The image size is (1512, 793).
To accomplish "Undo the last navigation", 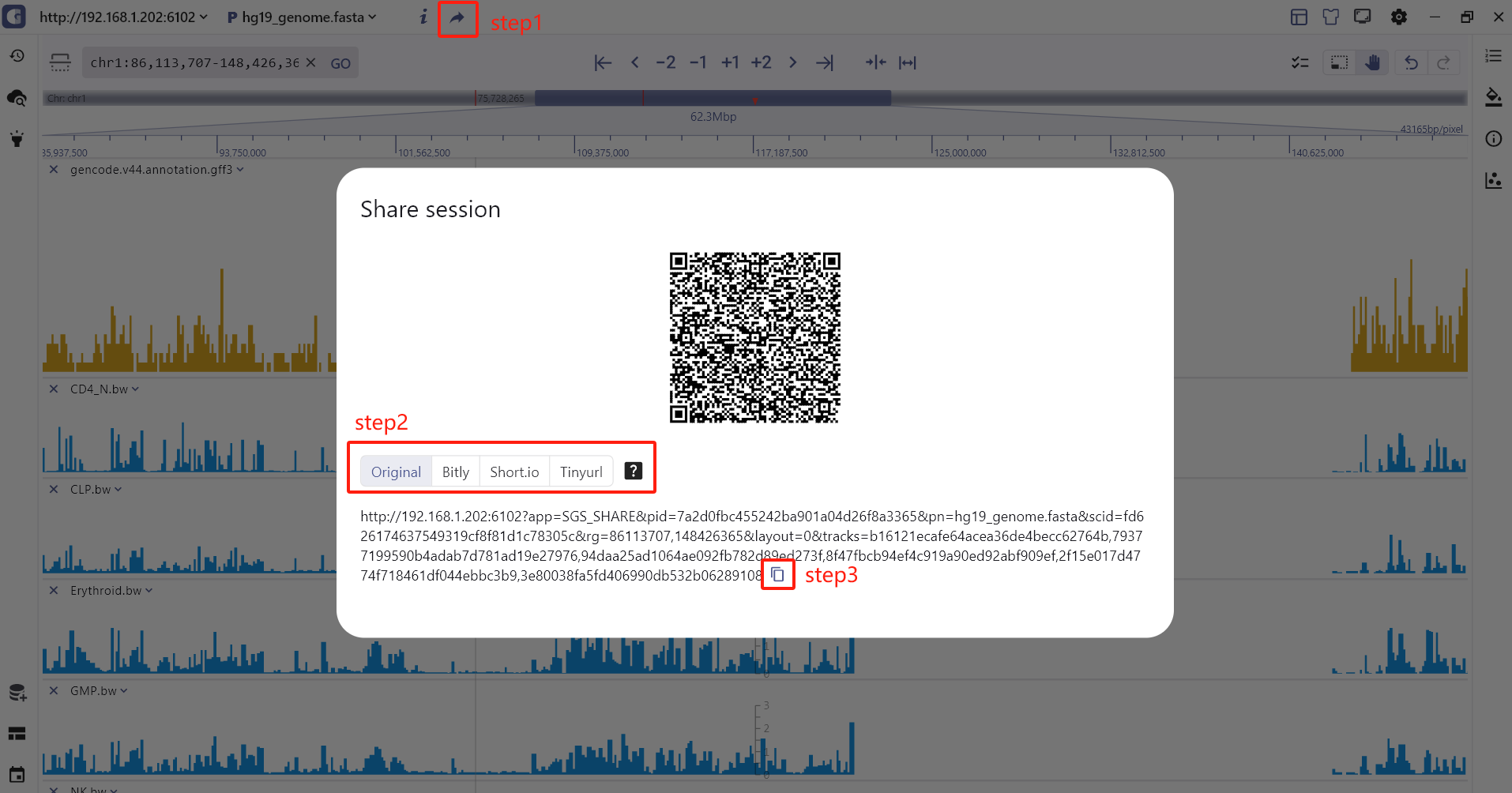I will (1412, 62).
